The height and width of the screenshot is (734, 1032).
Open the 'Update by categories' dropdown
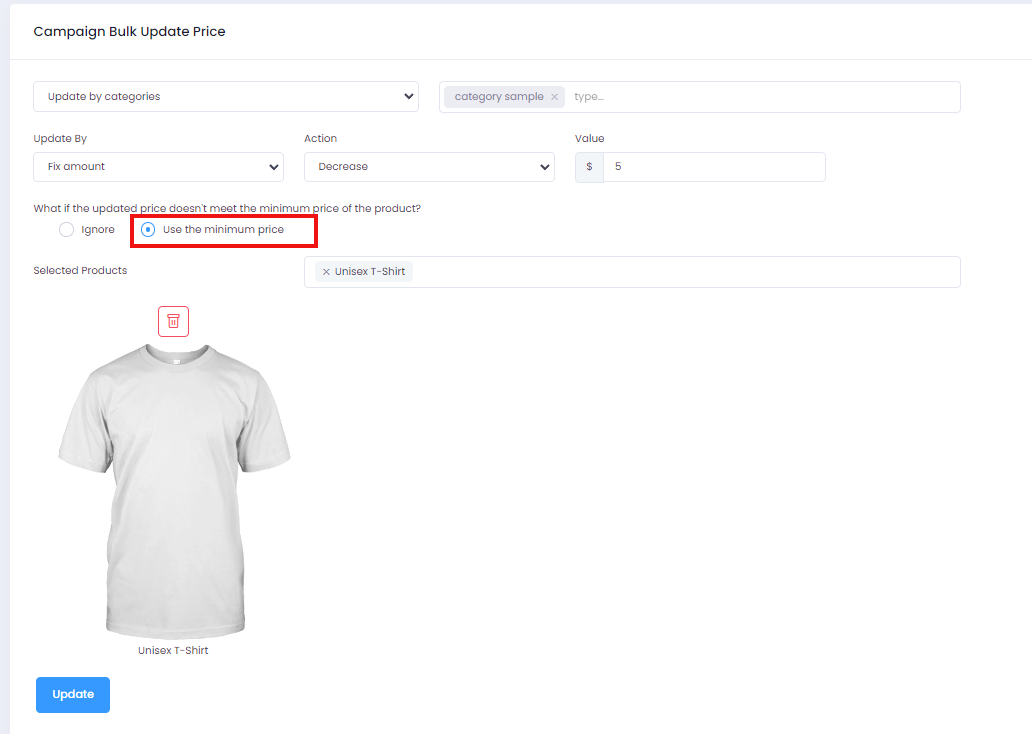coord(226,97)
